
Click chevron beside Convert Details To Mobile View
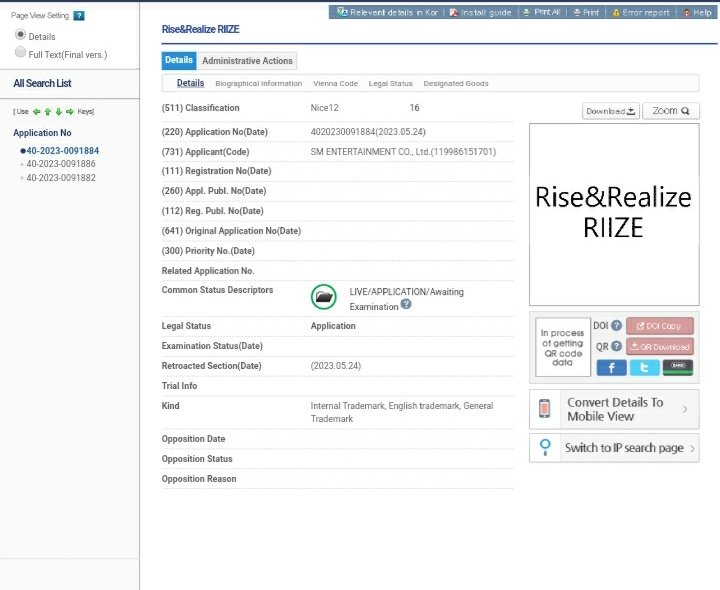tap(685, 409)
